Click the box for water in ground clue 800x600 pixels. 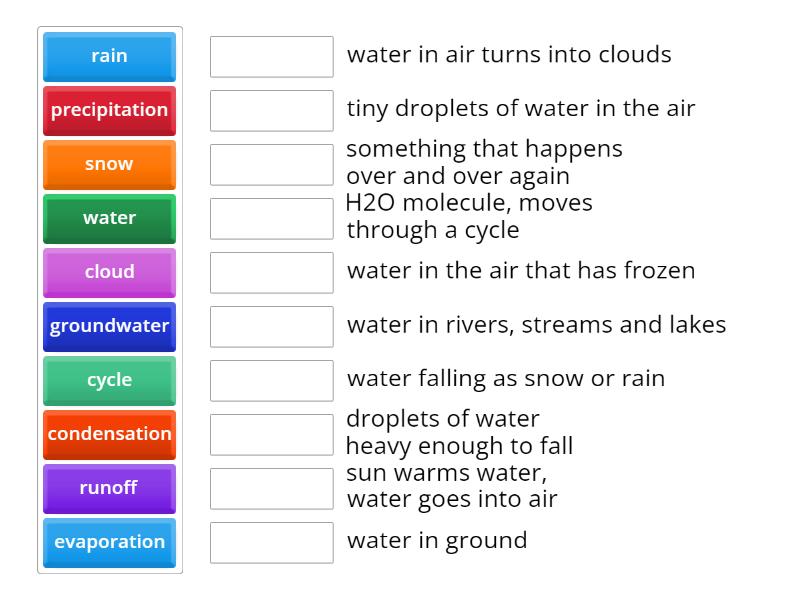coord(271,542)
